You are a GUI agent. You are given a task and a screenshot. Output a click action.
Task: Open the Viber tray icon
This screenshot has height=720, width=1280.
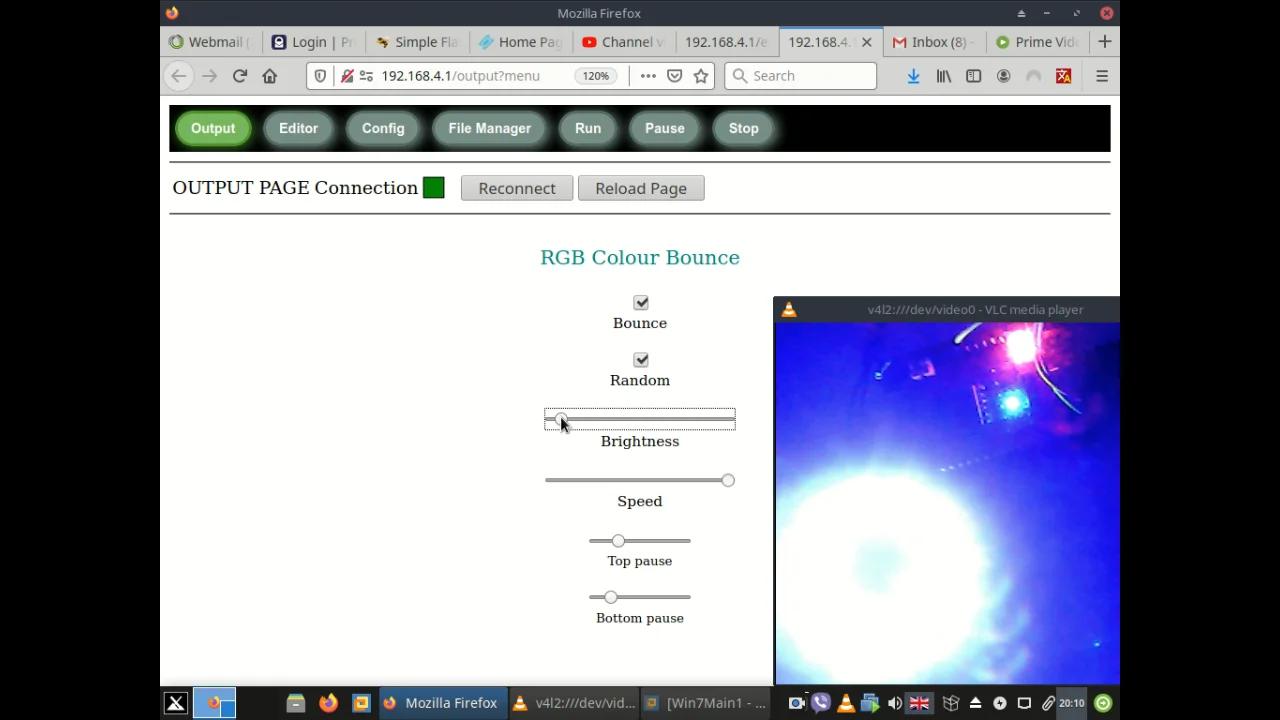click(x=821, y=703)
